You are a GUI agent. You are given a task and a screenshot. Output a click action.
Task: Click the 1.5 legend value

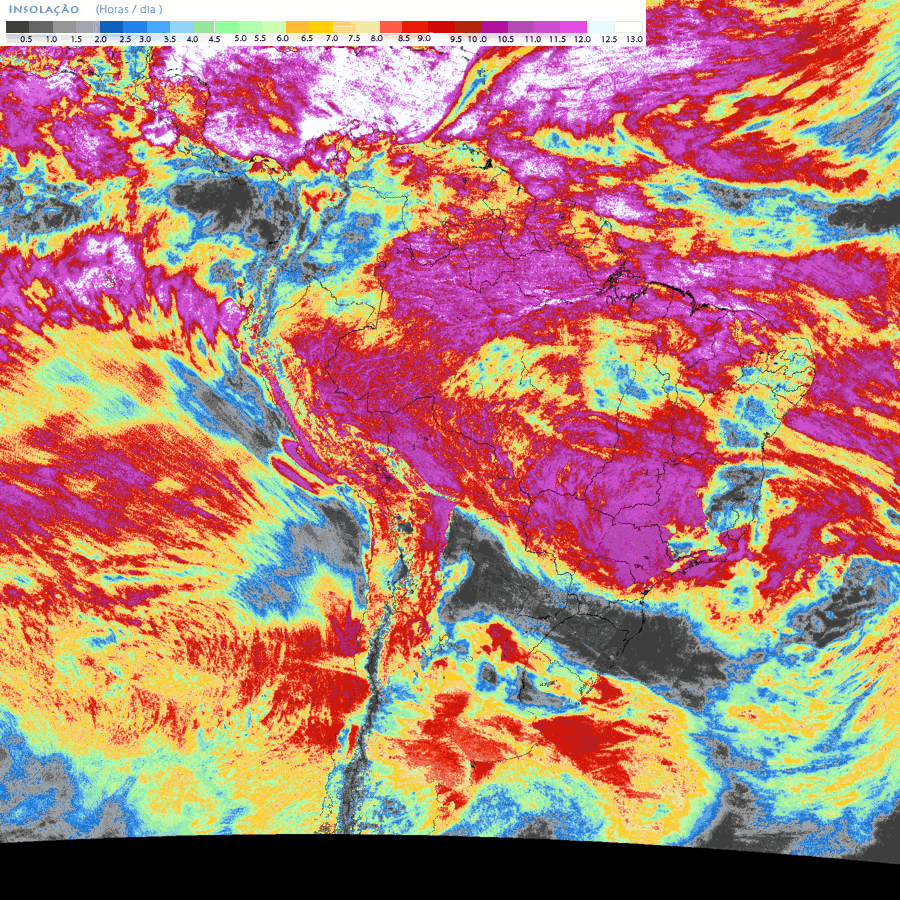[x=76, y=39]
